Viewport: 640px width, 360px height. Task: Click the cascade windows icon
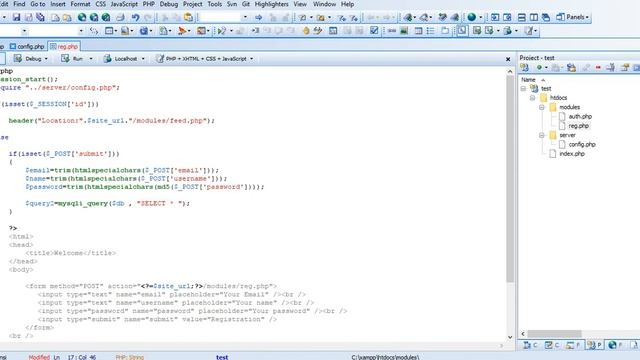click(x=546, y=18)
